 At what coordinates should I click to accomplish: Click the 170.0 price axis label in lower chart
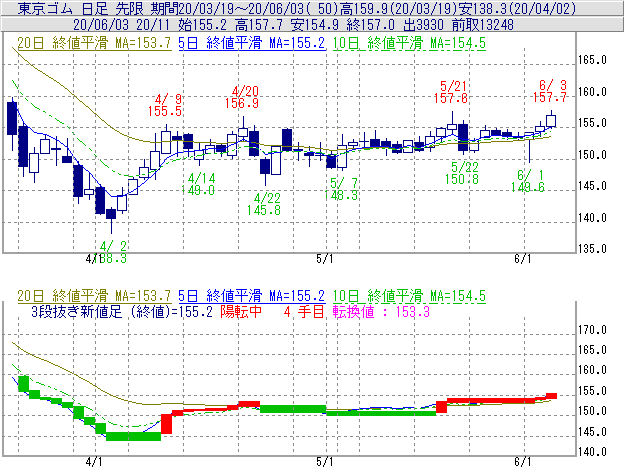pyautogui.click(x=592, y=330)
